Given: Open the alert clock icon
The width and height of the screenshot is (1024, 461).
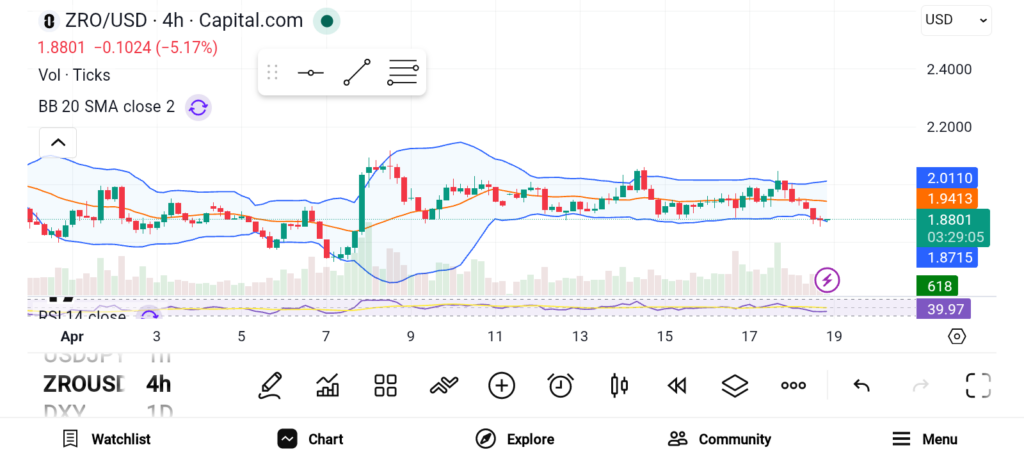Looking at the screenshot, I should [x=560, y=385].
